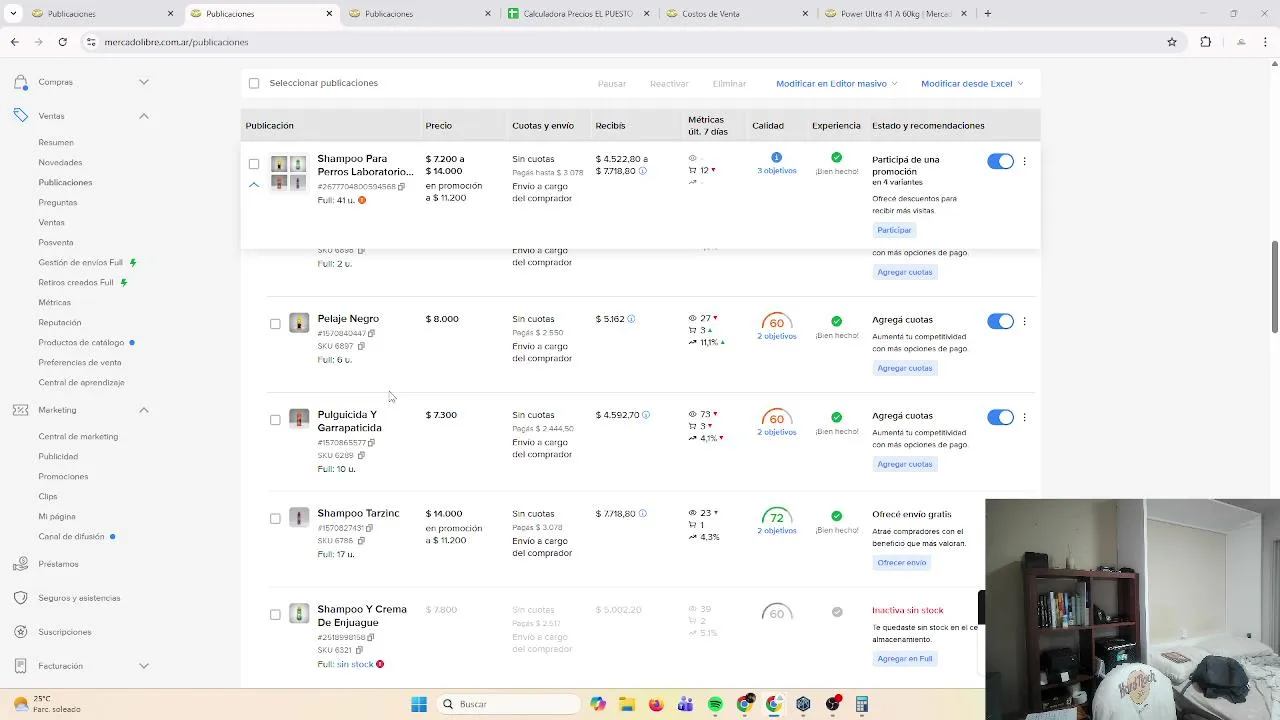Disable the Pelaje Negro publication toggle
This screenshot has width=1280, height=720.
1000,321
